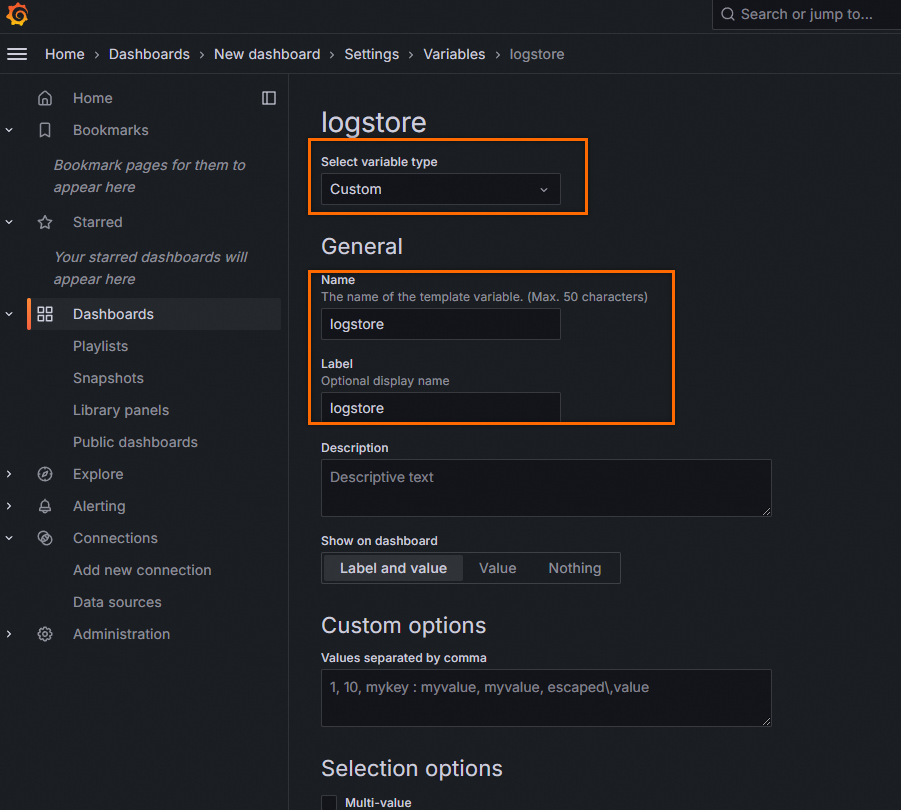This screenshot has height=810, width=901.
Task: Collapse the Dashboards section chevron
Action: 9,314
